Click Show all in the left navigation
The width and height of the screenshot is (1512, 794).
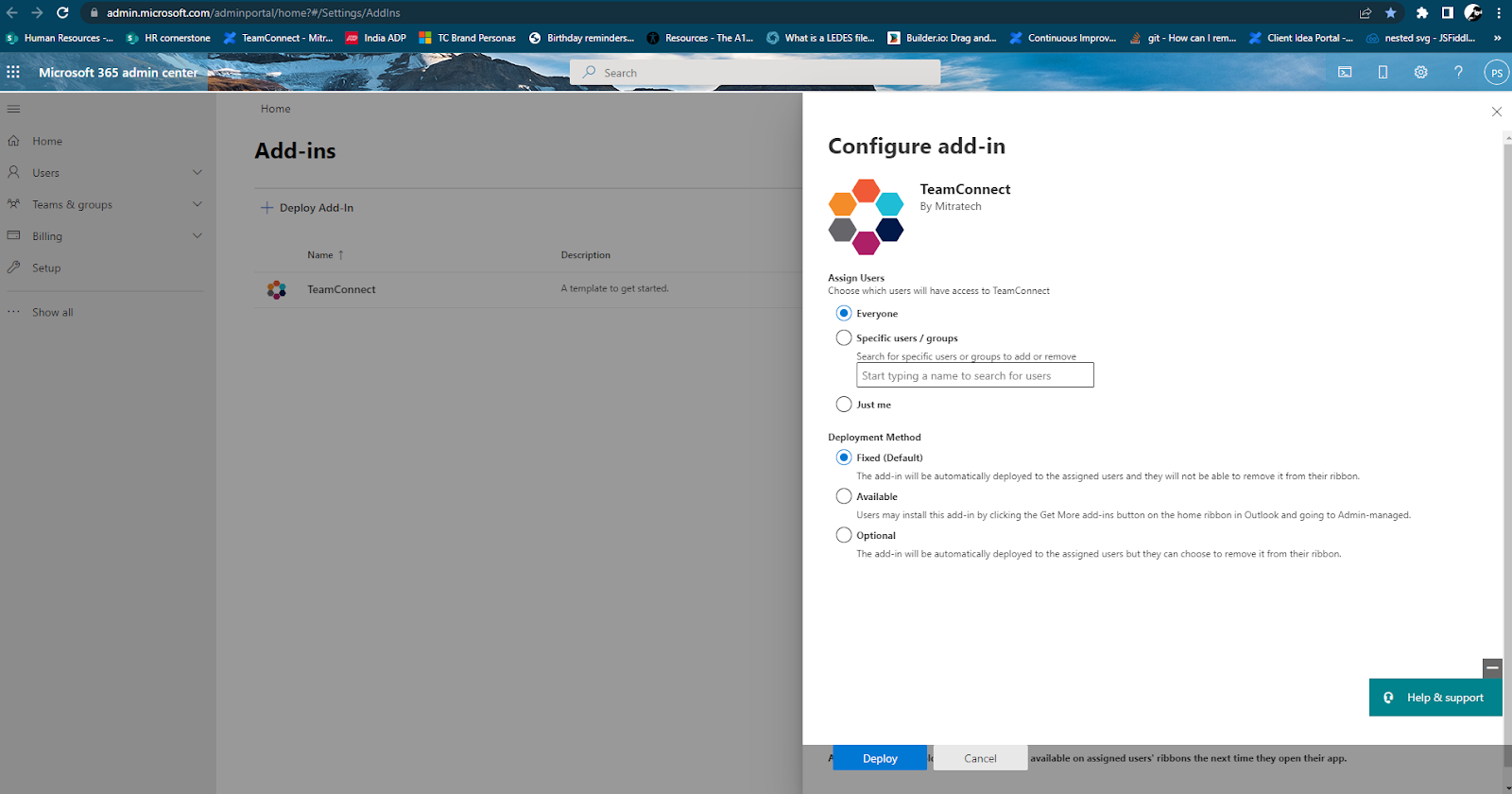(52, 312)
